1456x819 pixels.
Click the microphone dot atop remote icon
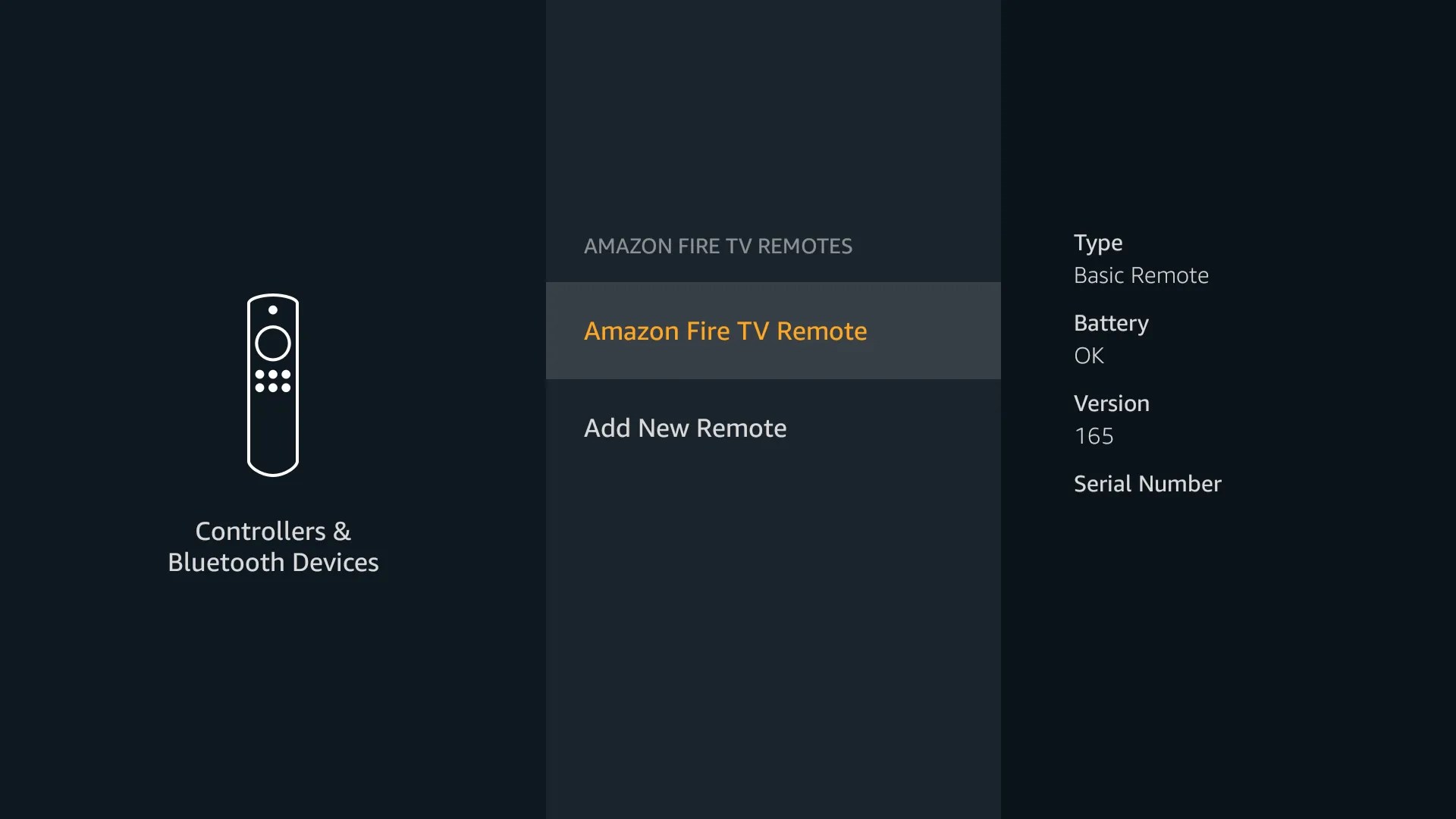tap(272, 309)
